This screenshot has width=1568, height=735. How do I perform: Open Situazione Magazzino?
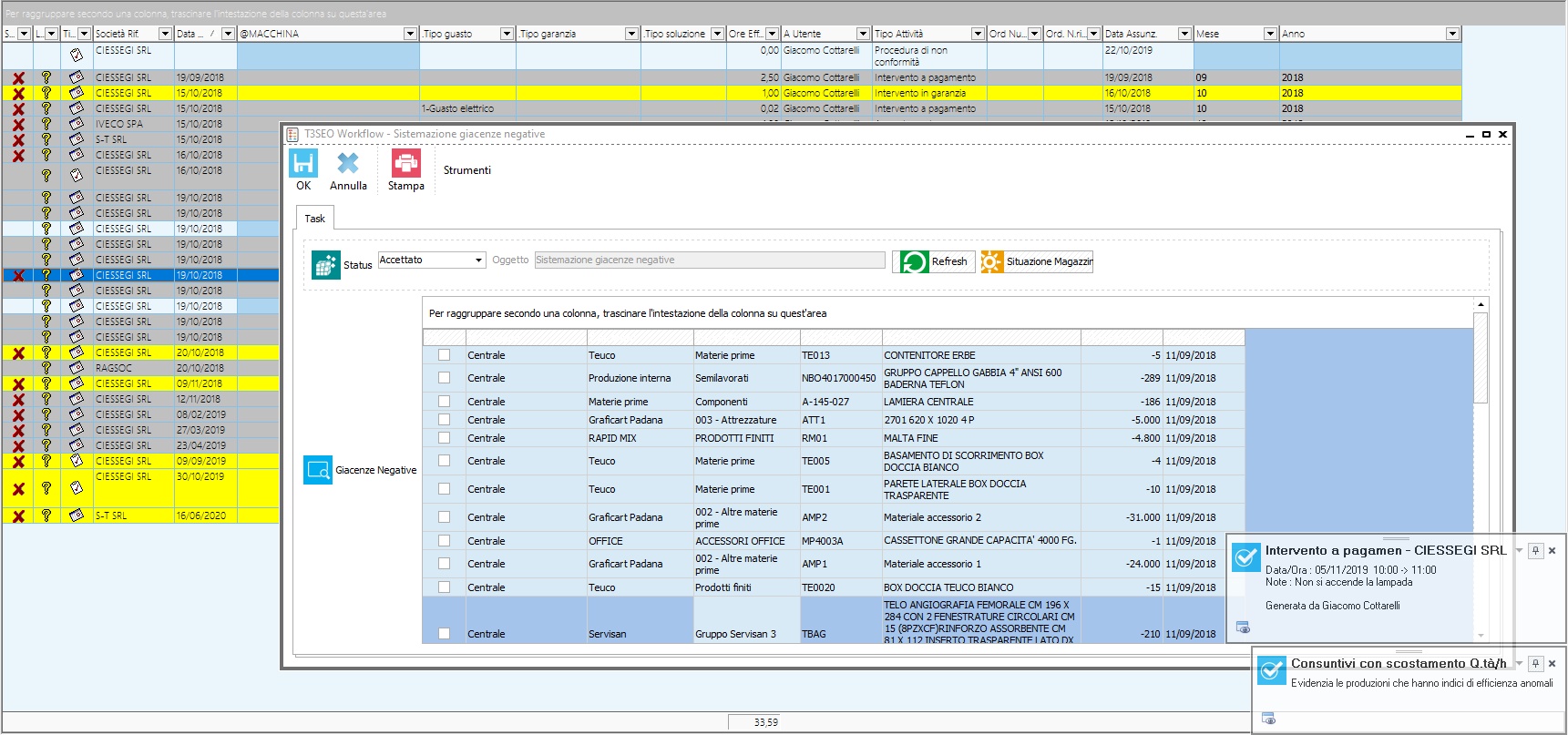point(1037,262)
